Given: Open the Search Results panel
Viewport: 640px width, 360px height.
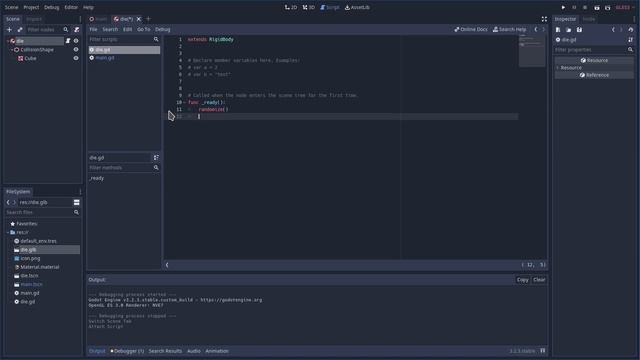Looking at the screenshot, I should (165, 351).
